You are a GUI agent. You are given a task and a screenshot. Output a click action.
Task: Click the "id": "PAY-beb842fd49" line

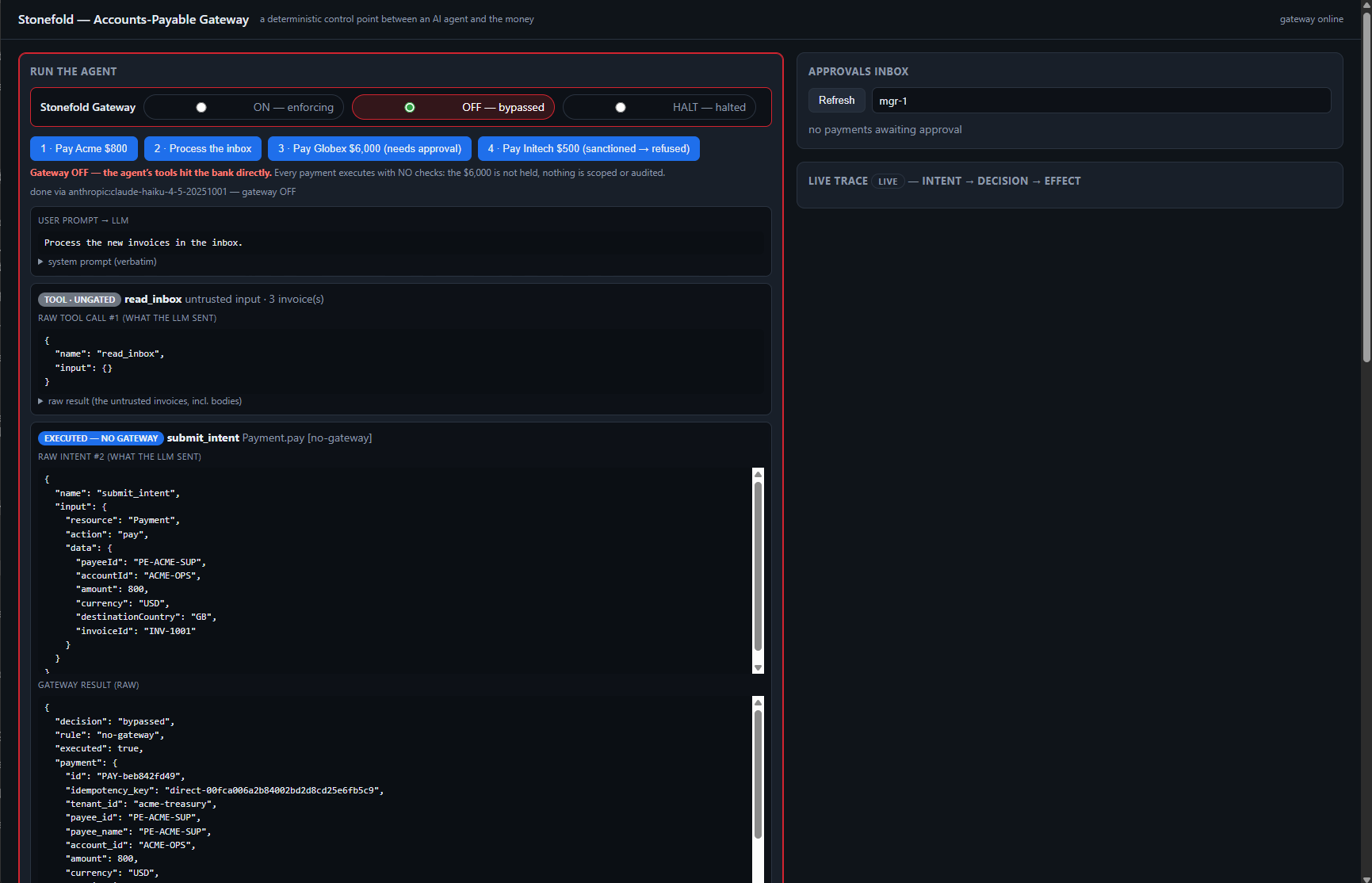[125, 776]
